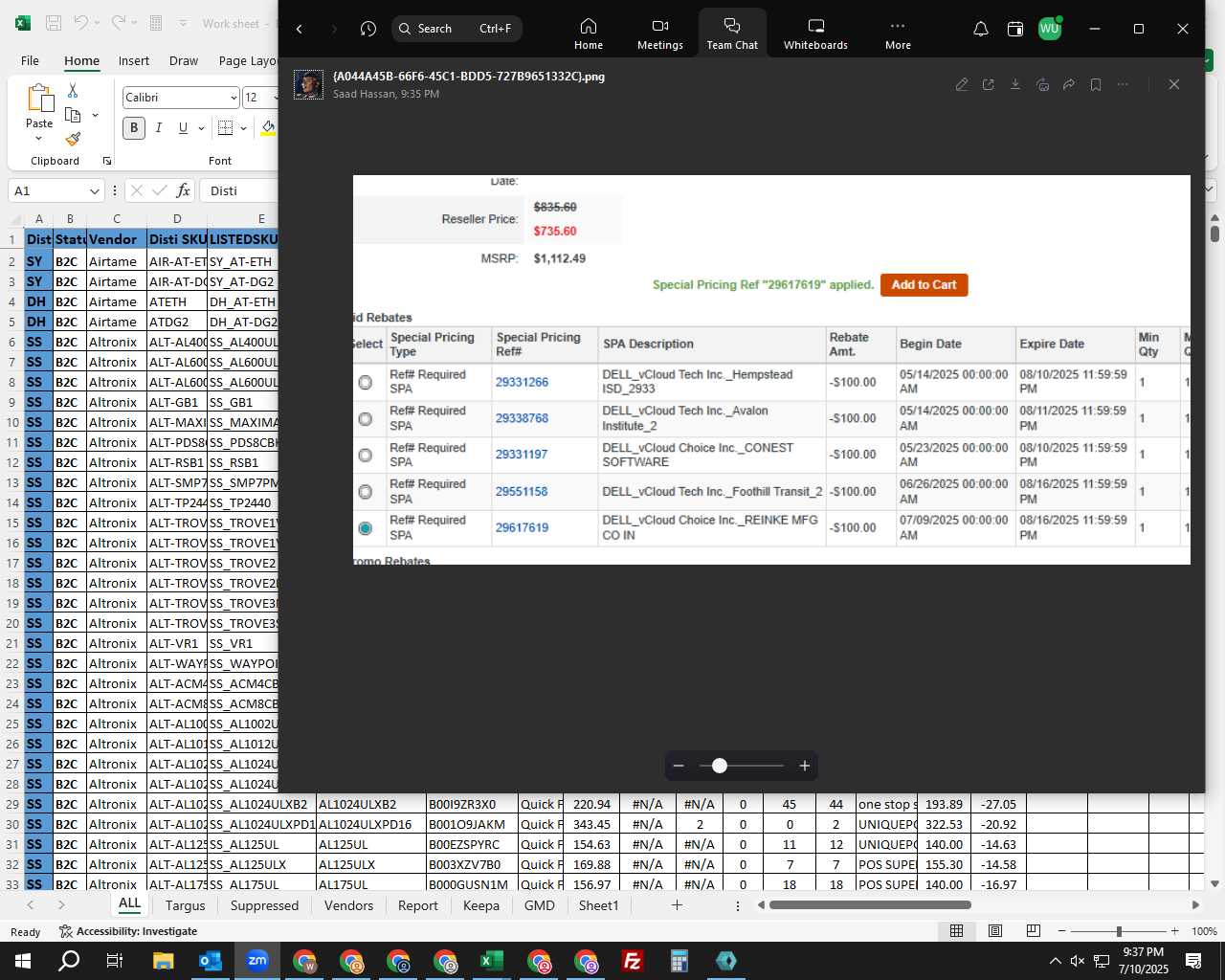
Task: Cut selection with scissors icon in Excel
Action: click(x=73, y=90)
